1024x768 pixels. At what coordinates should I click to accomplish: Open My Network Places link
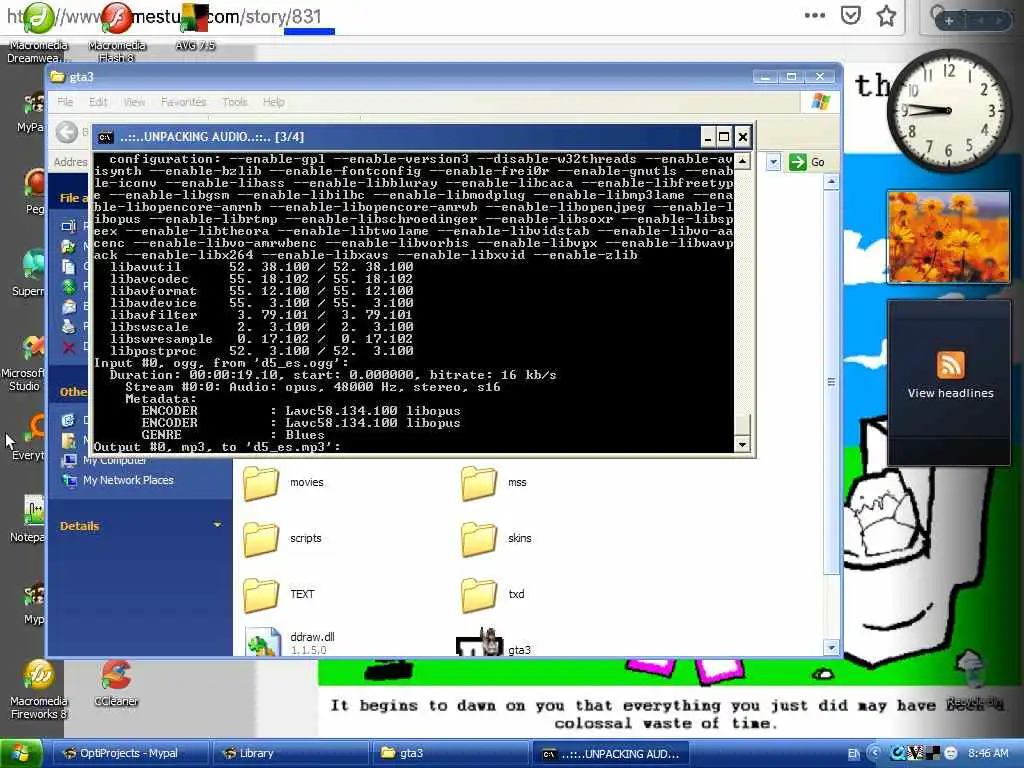click(x=128, y=480)
